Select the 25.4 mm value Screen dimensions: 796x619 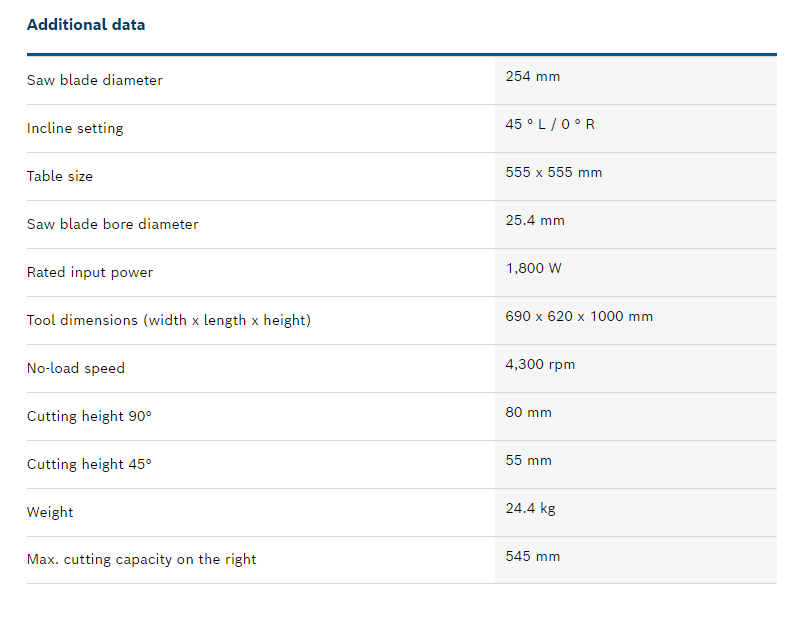535,220
